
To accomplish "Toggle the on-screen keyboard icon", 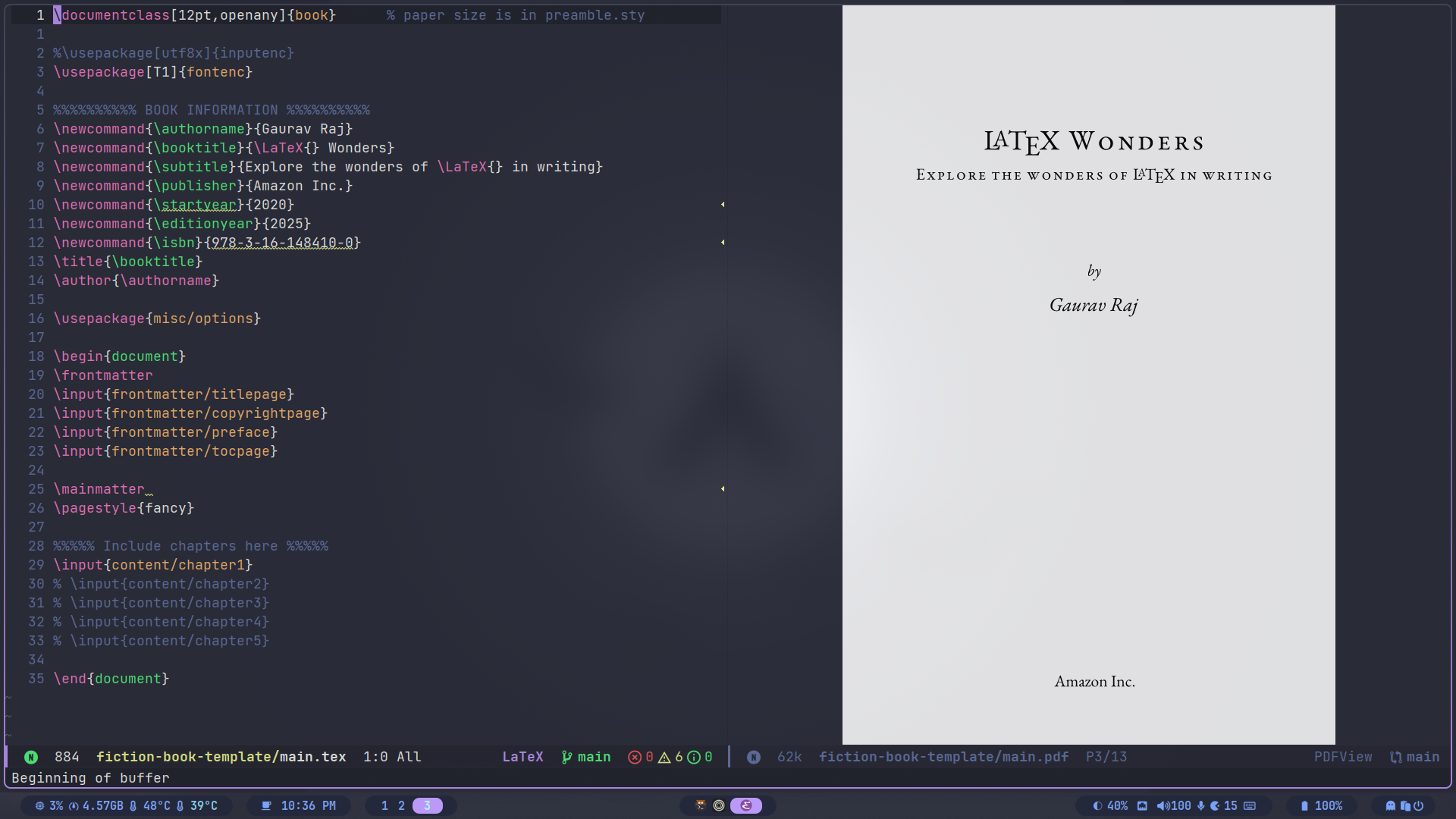I will click(x=1250, y=806).
